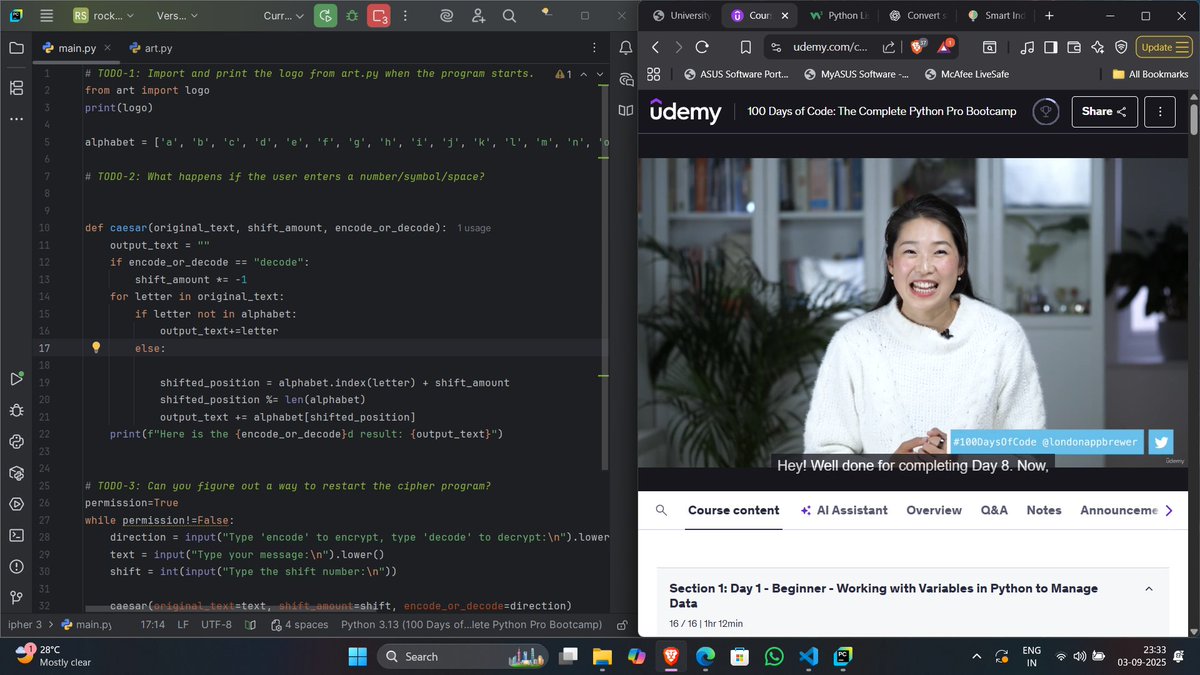Click the Update button in Brave
The width and height of the screenshot is (1200, 675).
click(x=1163, y=47)
